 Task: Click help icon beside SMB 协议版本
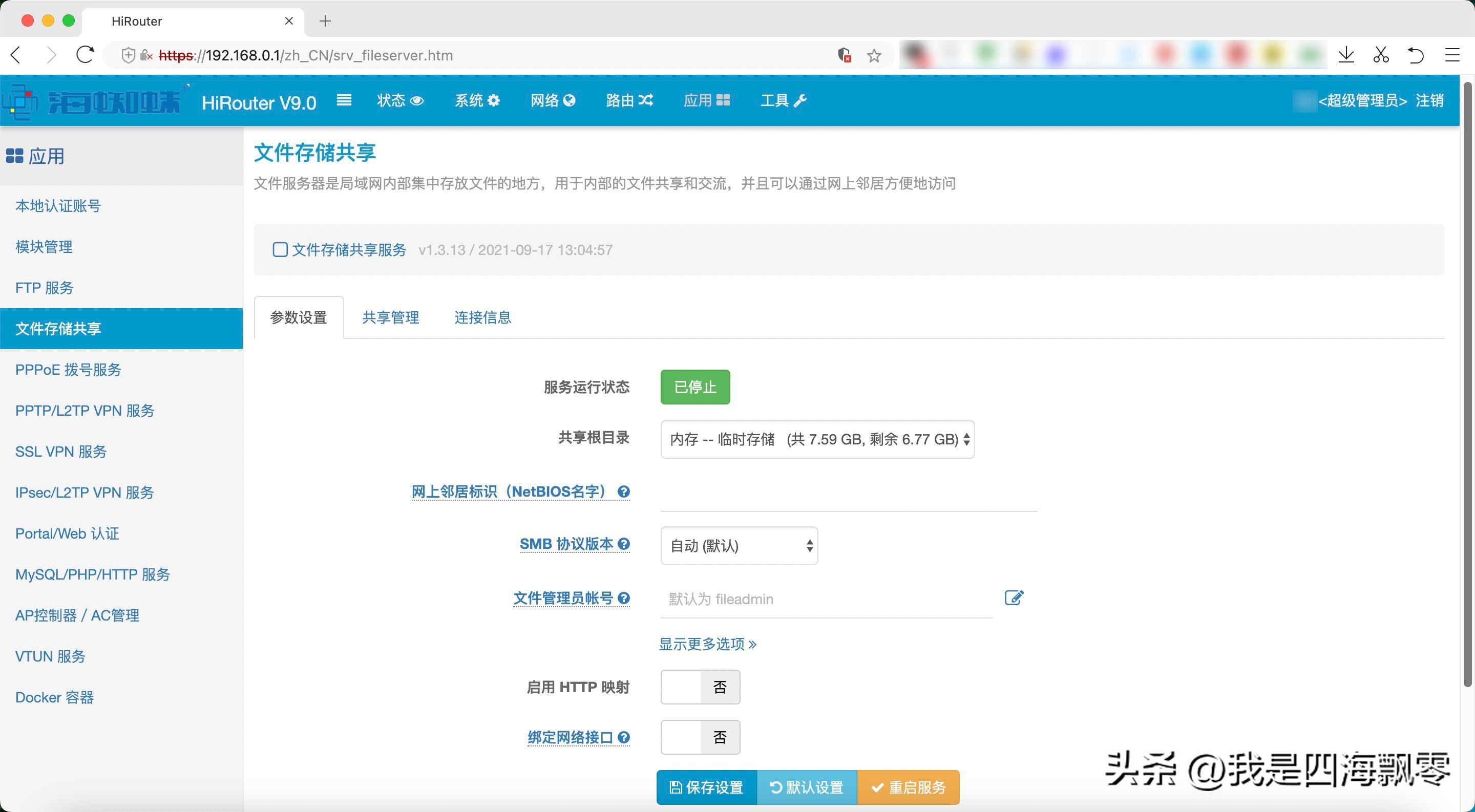click(624, 544)
